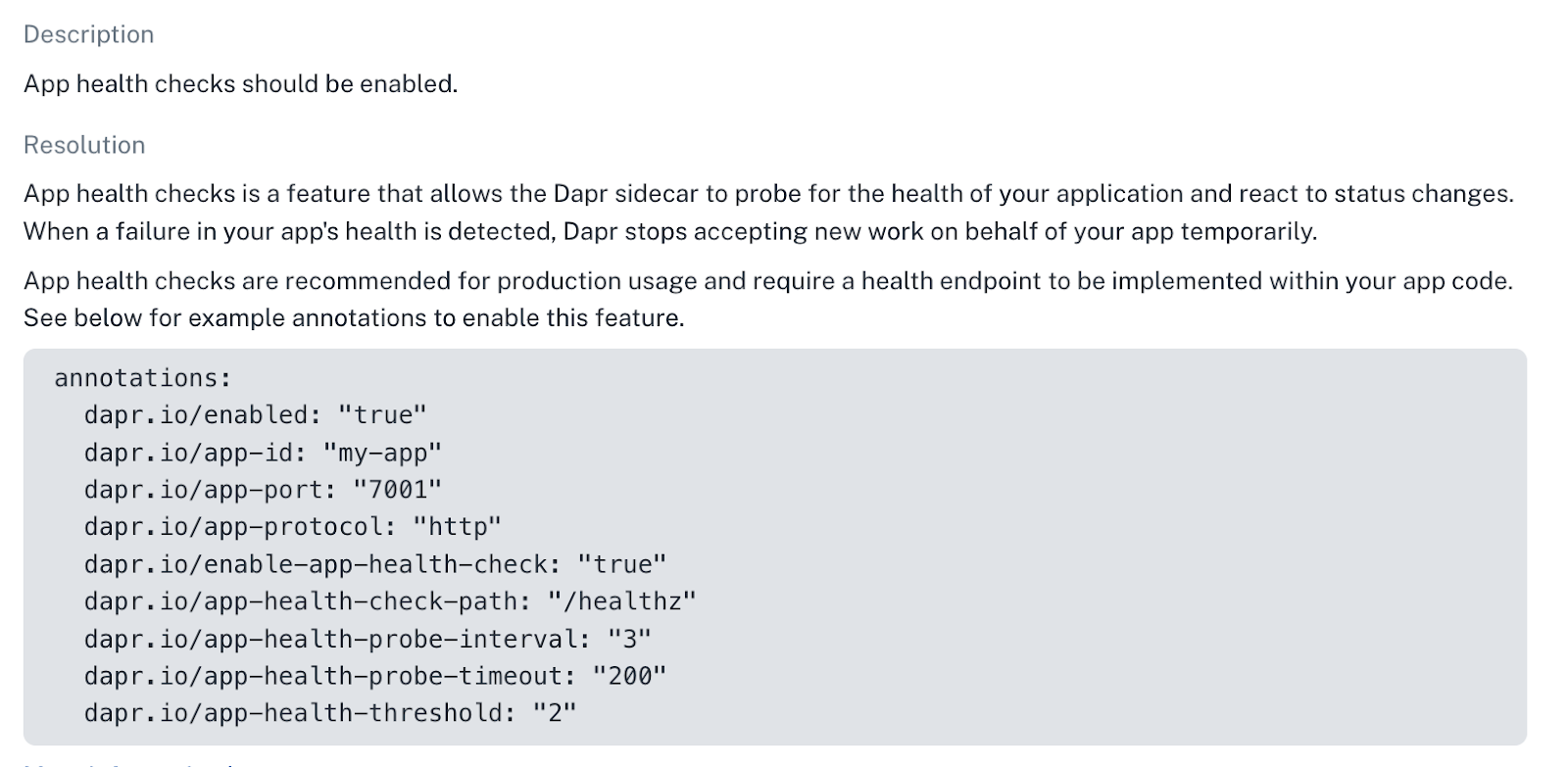1568x767 pixels.
Task: Click the Description section heading
Action: [88, 34]
